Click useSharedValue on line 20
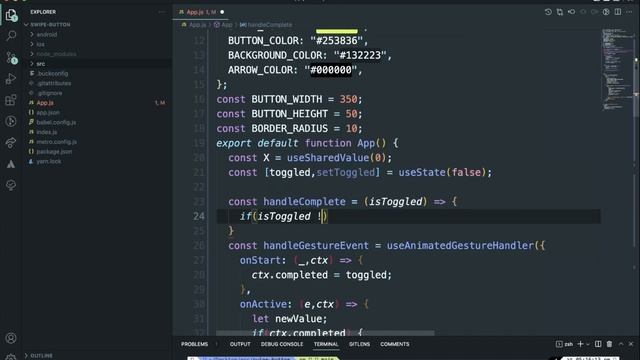This screenshot has width=640, height=360. (328, 158)
